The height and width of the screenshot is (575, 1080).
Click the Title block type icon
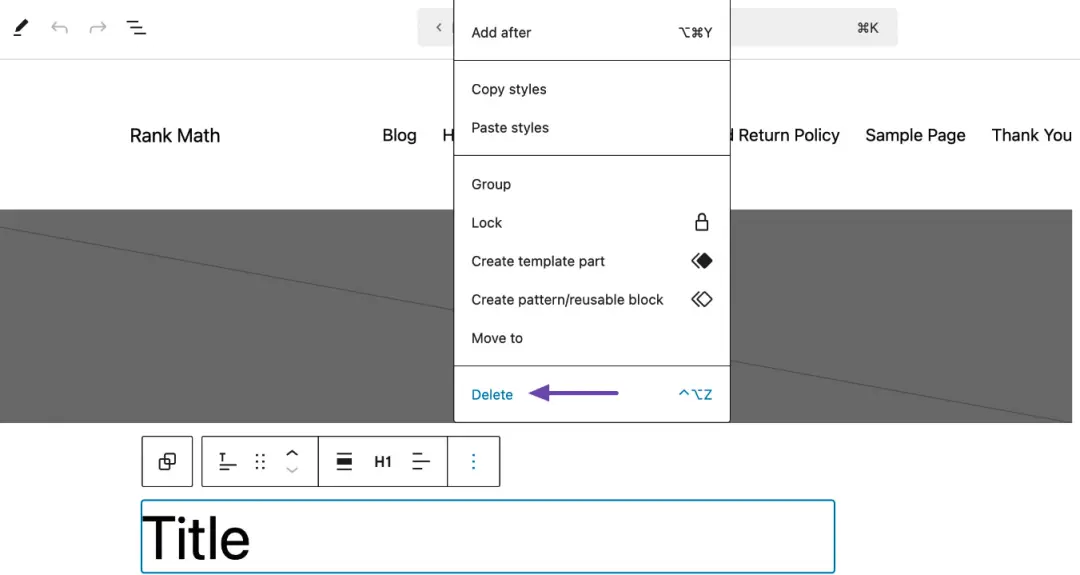pyautogui.click(x=228, y=461)
